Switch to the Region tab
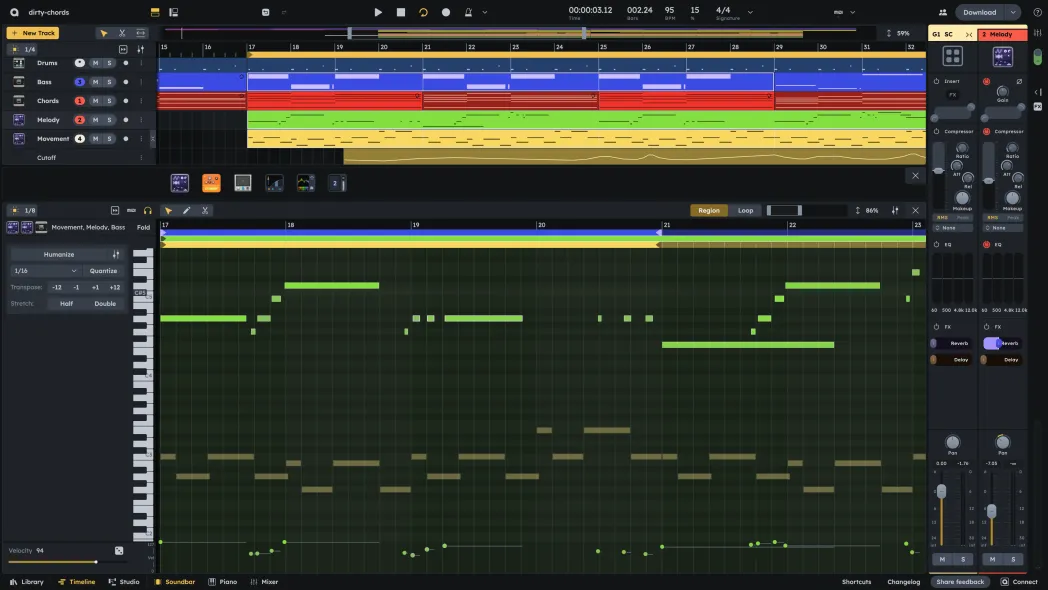Screen dimensions: 1048x590 pyautogui.click(x=708, y=210)
